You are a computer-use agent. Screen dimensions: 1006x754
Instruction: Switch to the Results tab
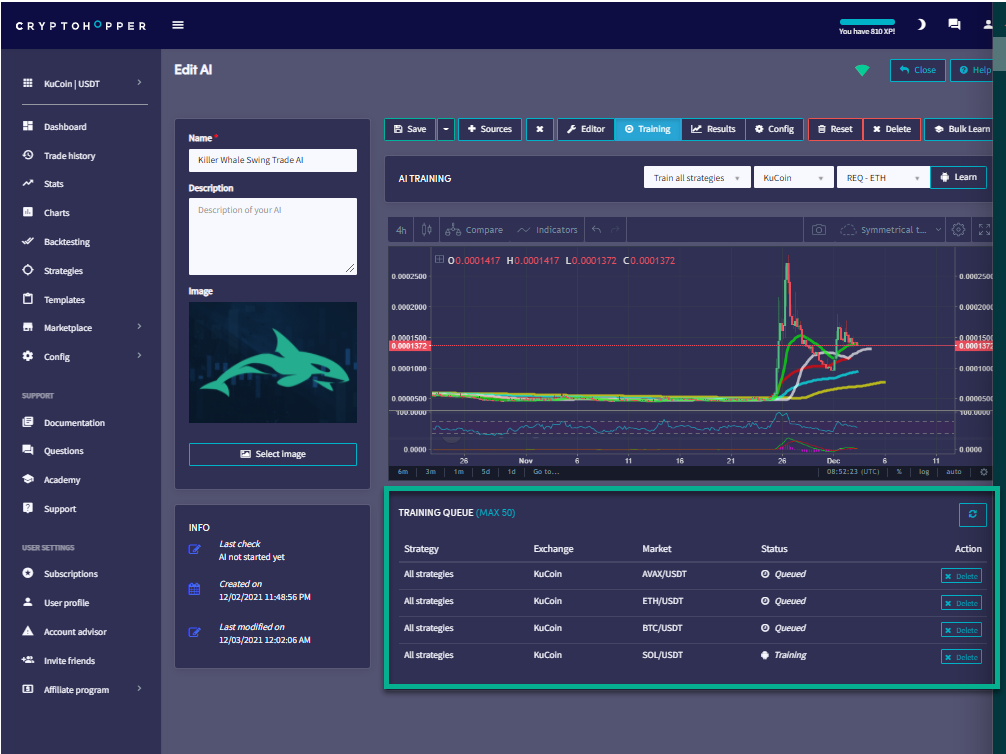713,129
